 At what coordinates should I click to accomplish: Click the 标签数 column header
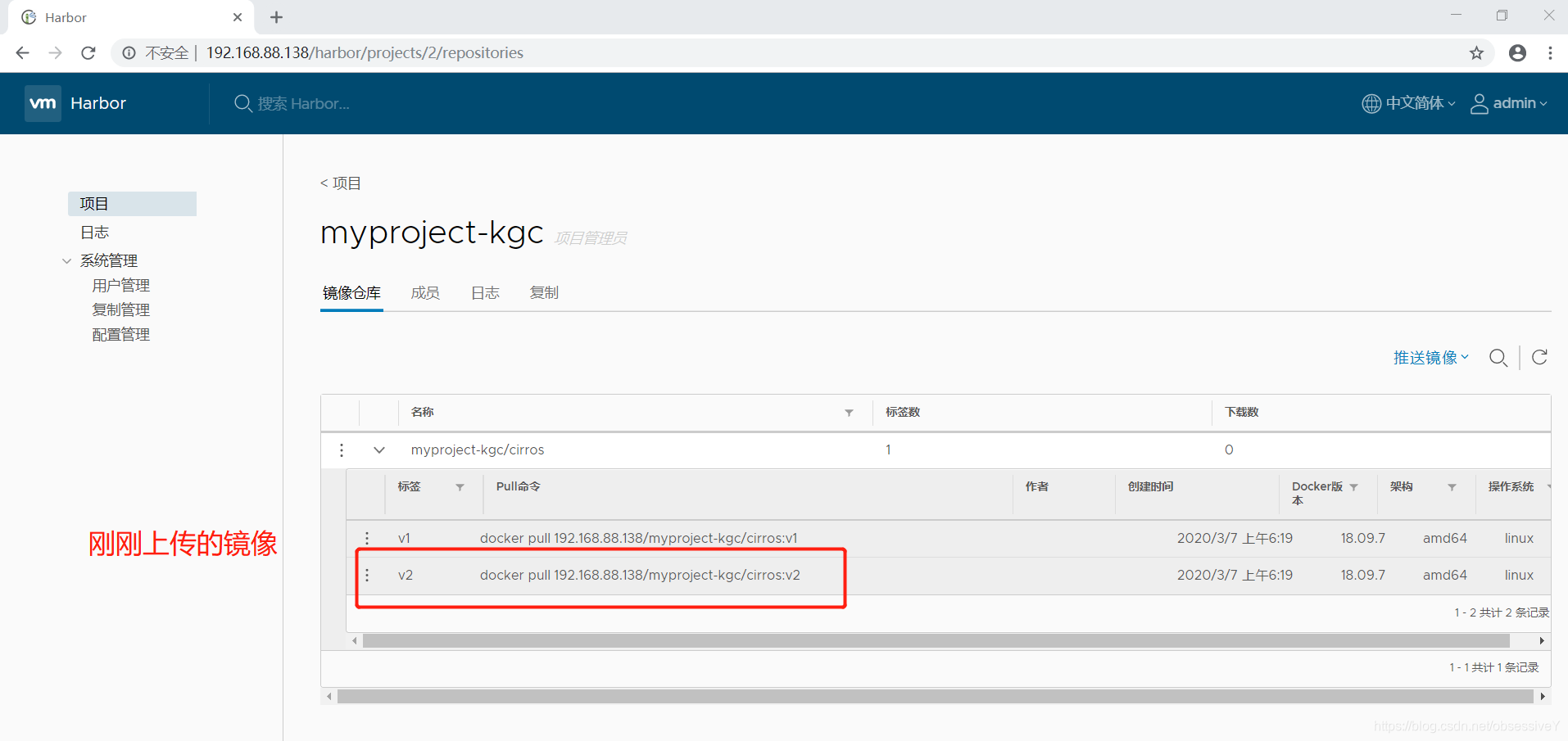coord(903,412)
